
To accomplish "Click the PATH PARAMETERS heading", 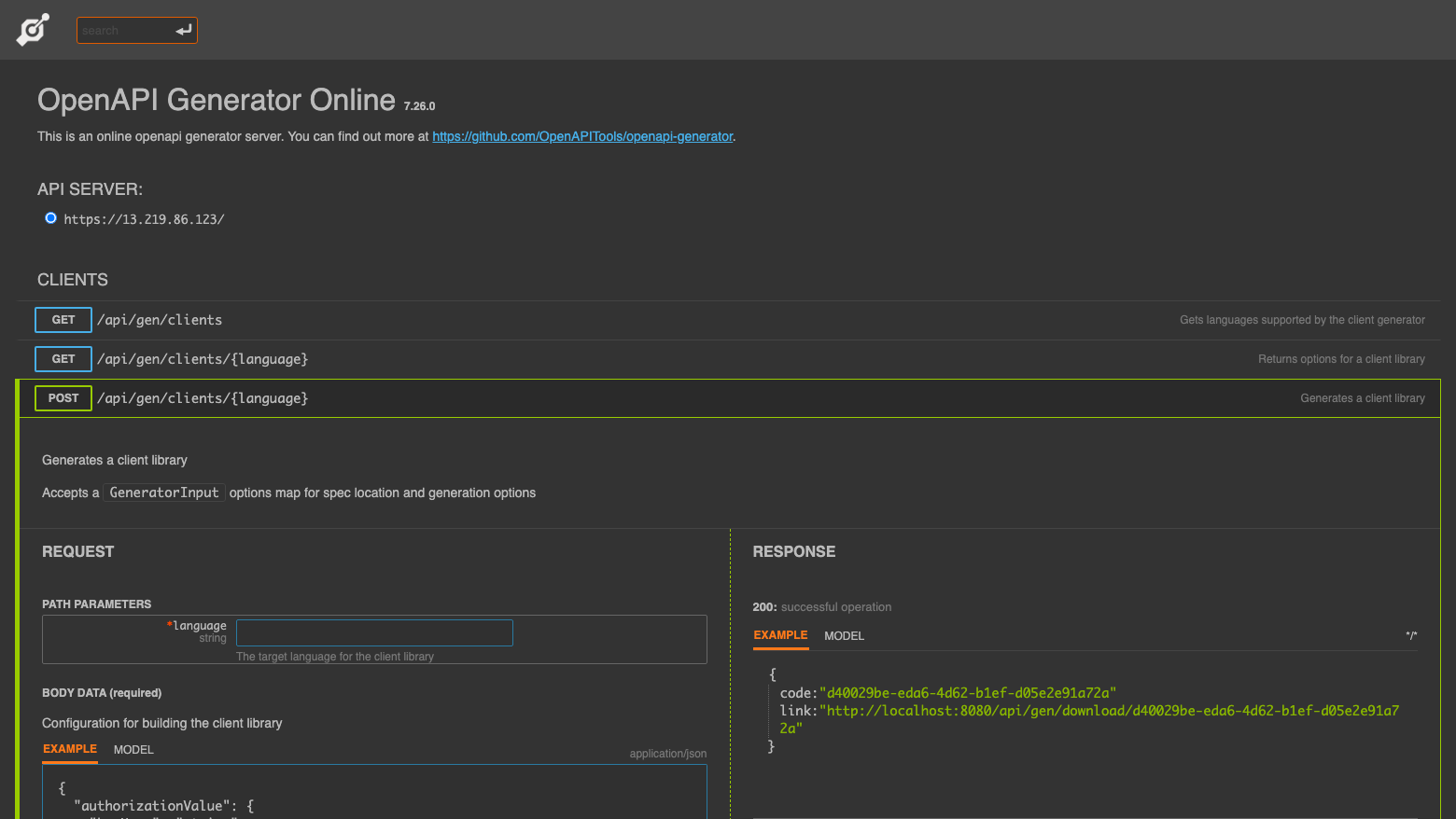I will pos(96,604).
